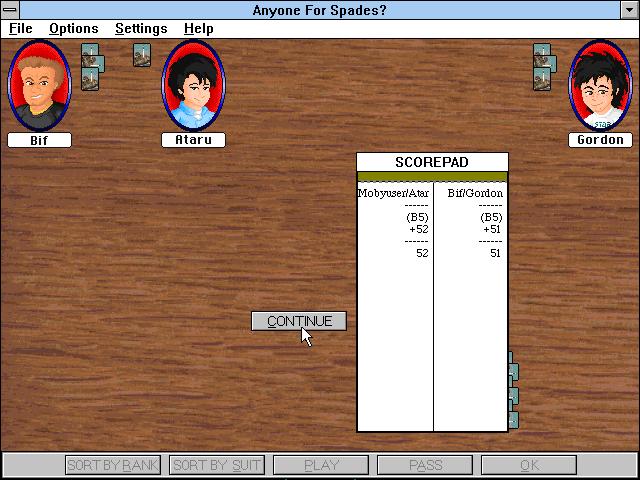Viewport: 640px width, 480px height.
Task: Click the SCOREPAD title header
Action: [x=432, y=162]
